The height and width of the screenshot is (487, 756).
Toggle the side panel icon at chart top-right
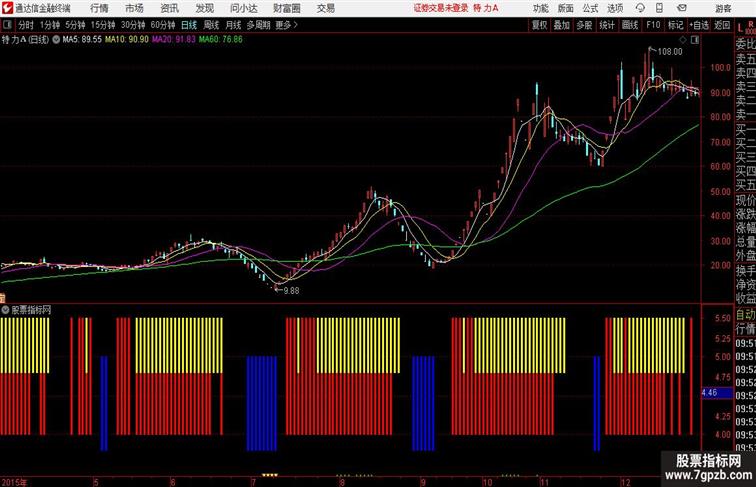(695, 40)
